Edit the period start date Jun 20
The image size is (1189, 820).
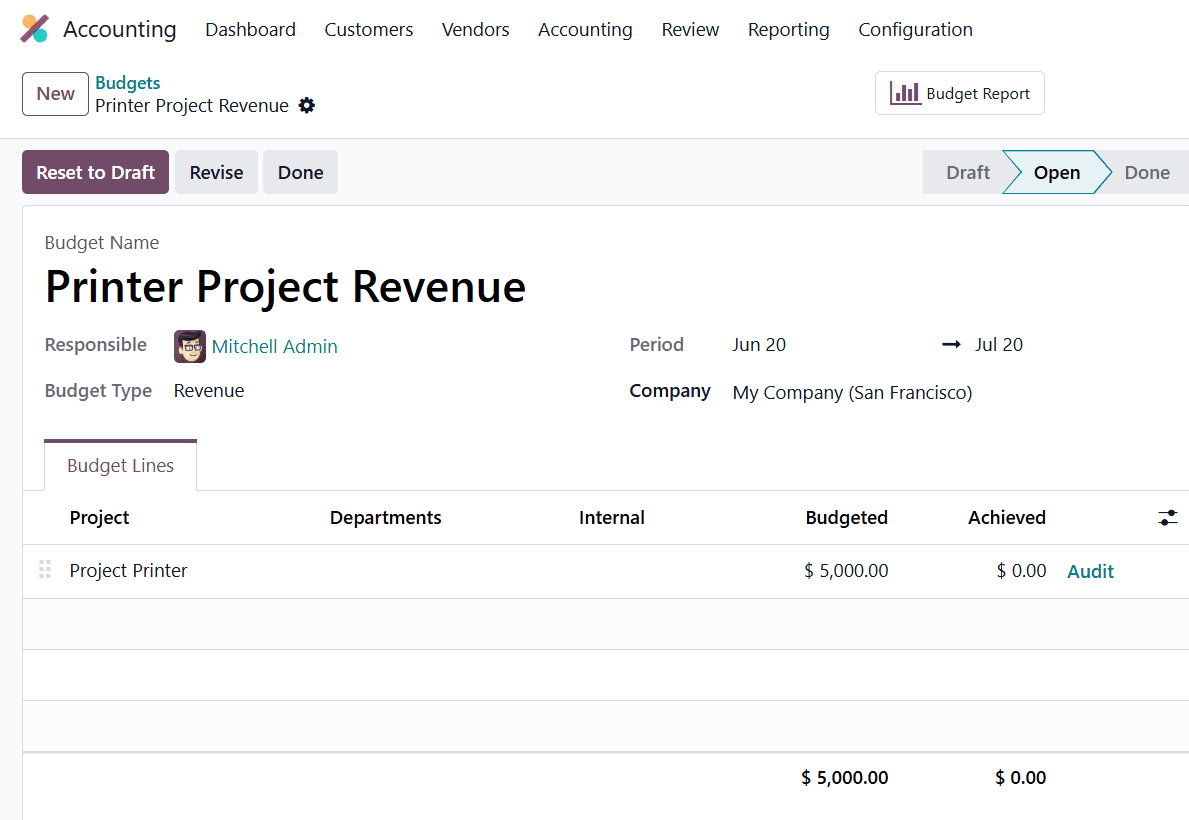pyautogui.click(x=759, y=344)
